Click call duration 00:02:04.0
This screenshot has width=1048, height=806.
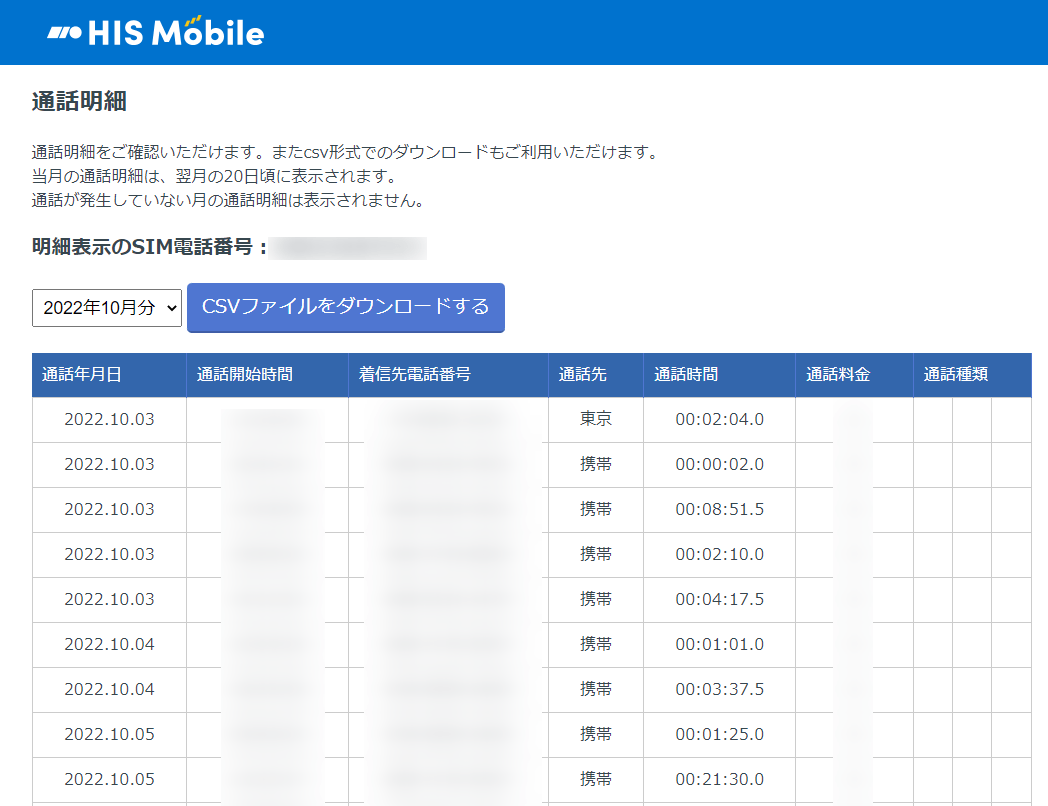click(x=719, y=419)
